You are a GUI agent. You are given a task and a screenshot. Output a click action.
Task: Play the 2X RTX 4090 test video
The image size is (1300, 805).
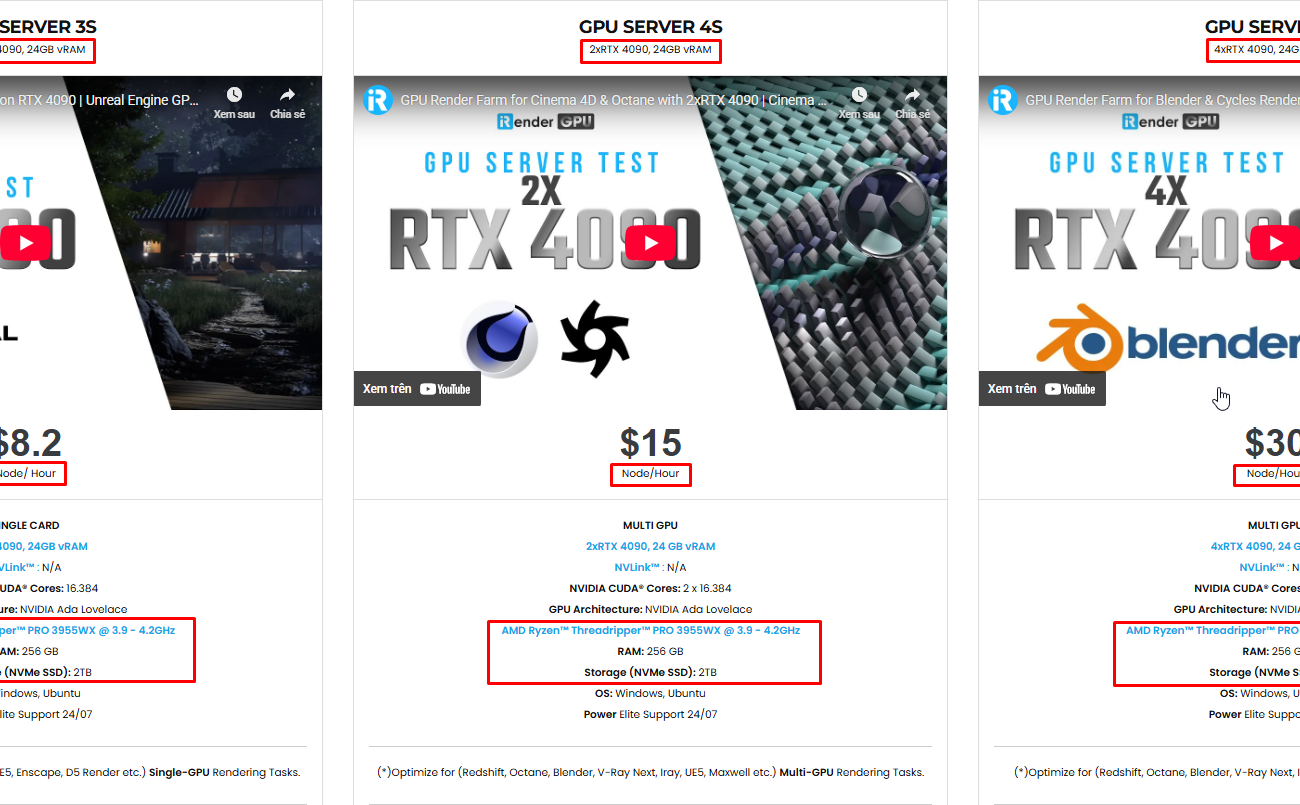click(650, 242)
